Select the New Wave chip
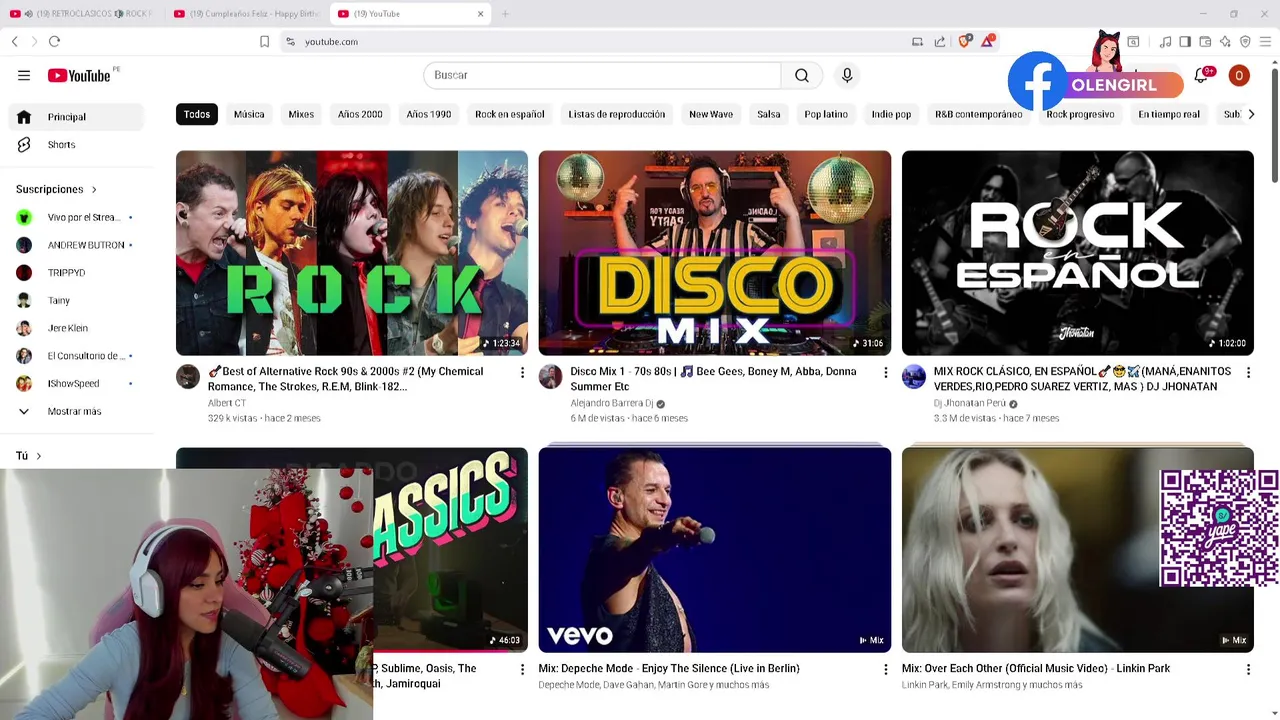1280x720 pixels. click(711, 114)
